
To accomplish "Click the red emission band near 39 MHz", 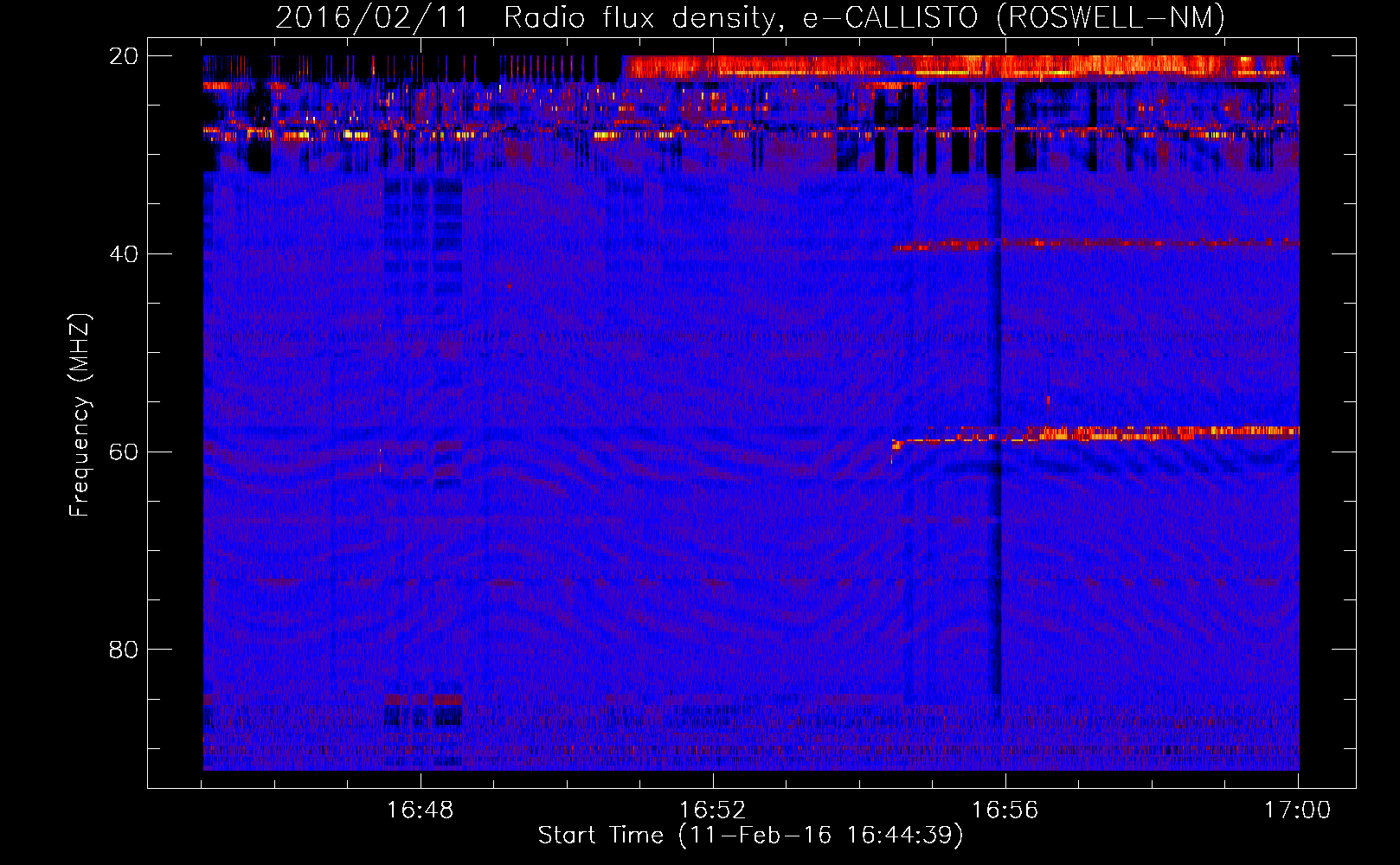I will [1095, 246].
